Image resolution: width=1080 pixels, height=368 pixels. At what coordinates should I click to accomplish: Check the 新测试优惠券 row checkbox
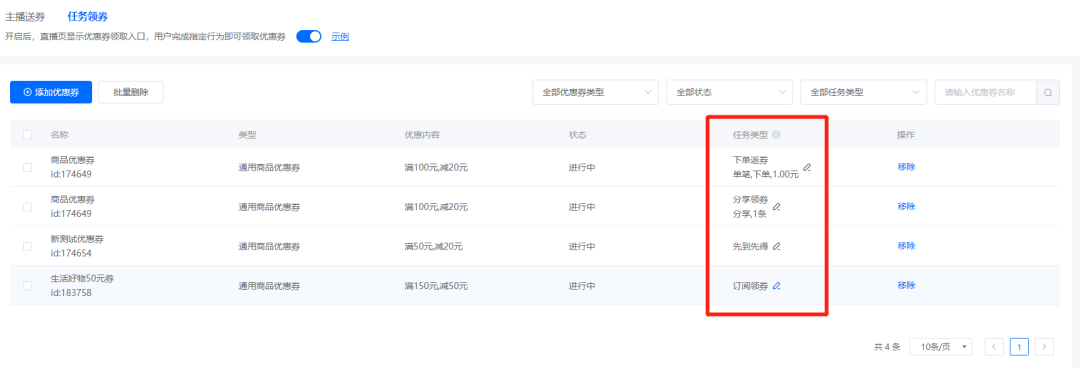[28, 246]
